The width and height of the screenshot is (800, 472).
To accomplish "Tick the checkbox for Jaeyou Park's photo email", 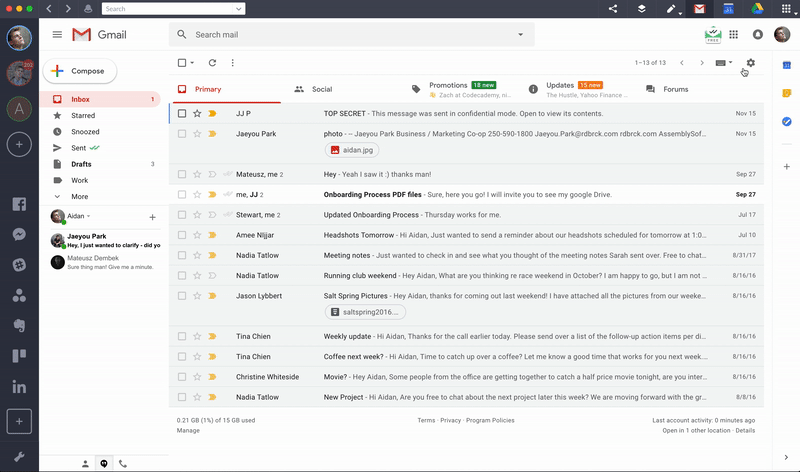I will coord(182,134).
